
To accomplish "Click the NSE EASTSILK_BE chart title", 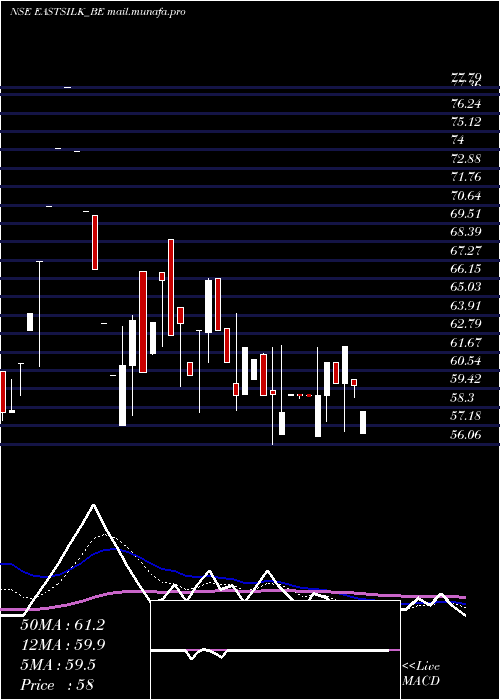I will tap(97, 12).
